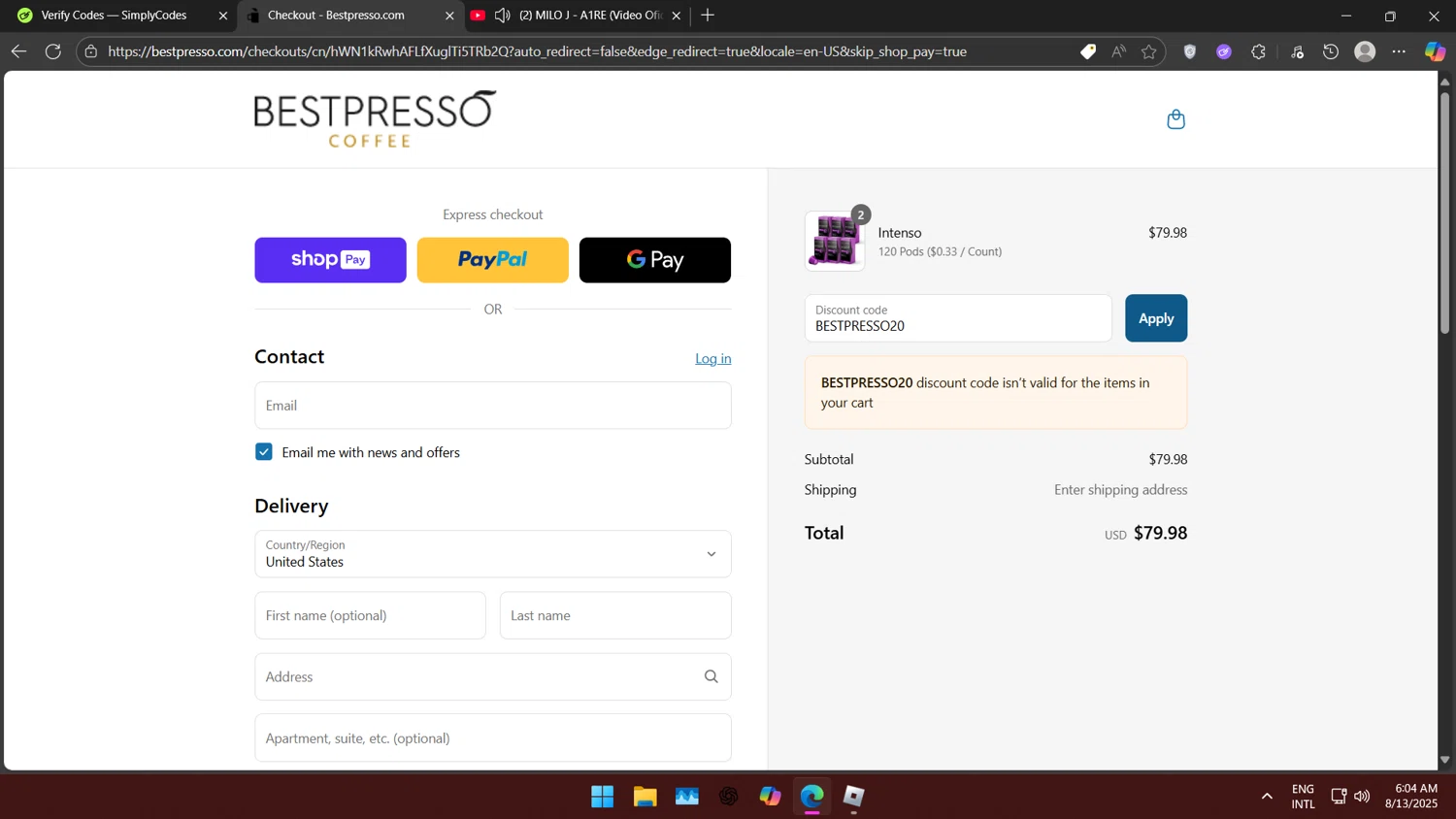Open the shield tracking protection extension icon
The image size is (1456, 819).
point(1190,51)
